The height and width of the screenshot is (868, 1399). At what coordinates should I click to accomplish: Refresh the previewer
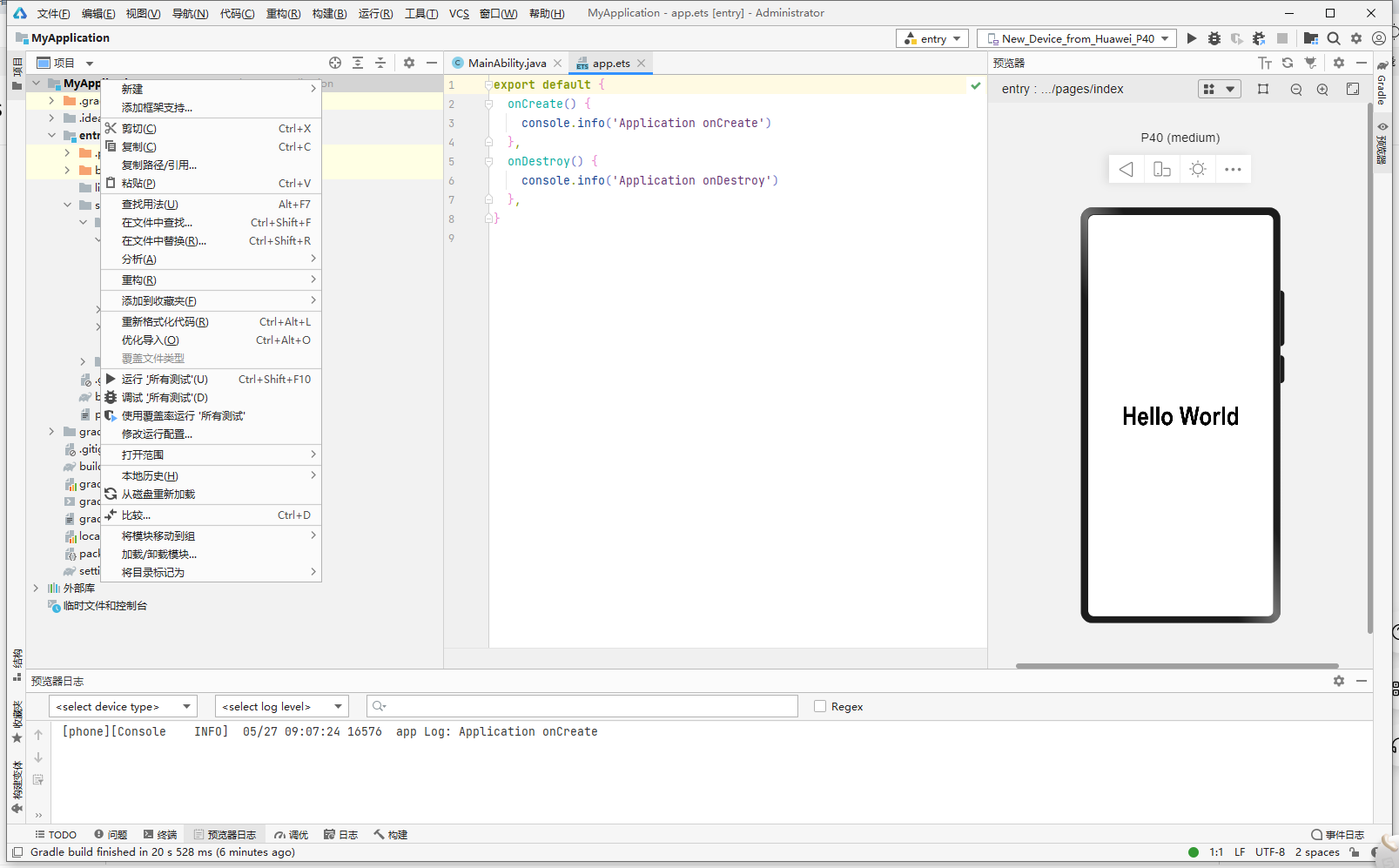[1288, 63]
